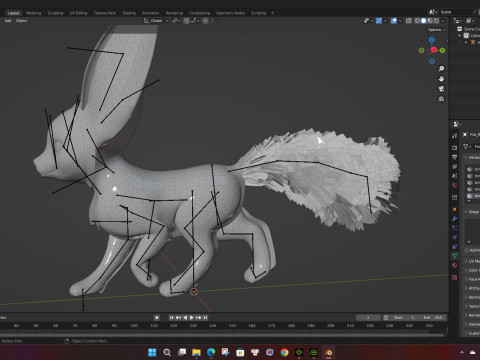Open the Particles properties tab
480x360 pixels.
click(454, 228)
